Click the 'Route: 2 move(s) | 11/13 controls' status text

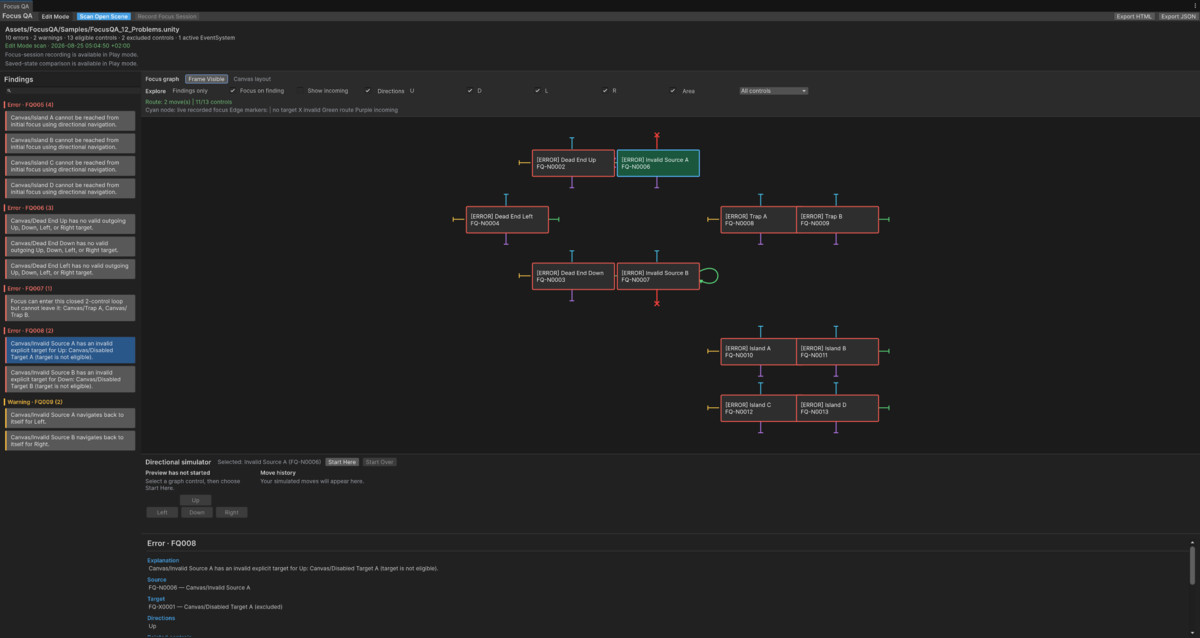pyautogui.click(x=188, y=102)
